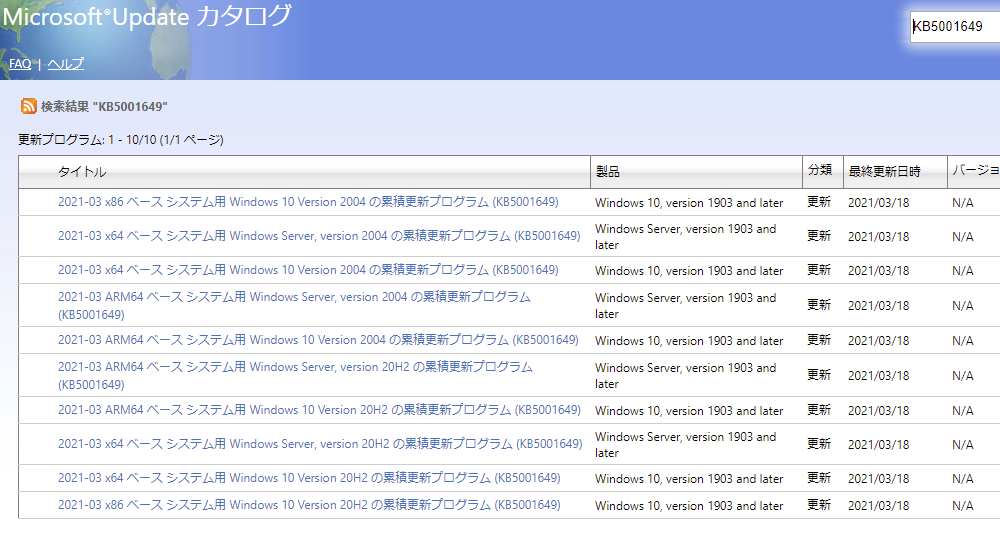1000x549 pixels.
Task: Open x64 Windows 10 Version 2004 update link
Action: pyautogui.click(x=308, y=270)
